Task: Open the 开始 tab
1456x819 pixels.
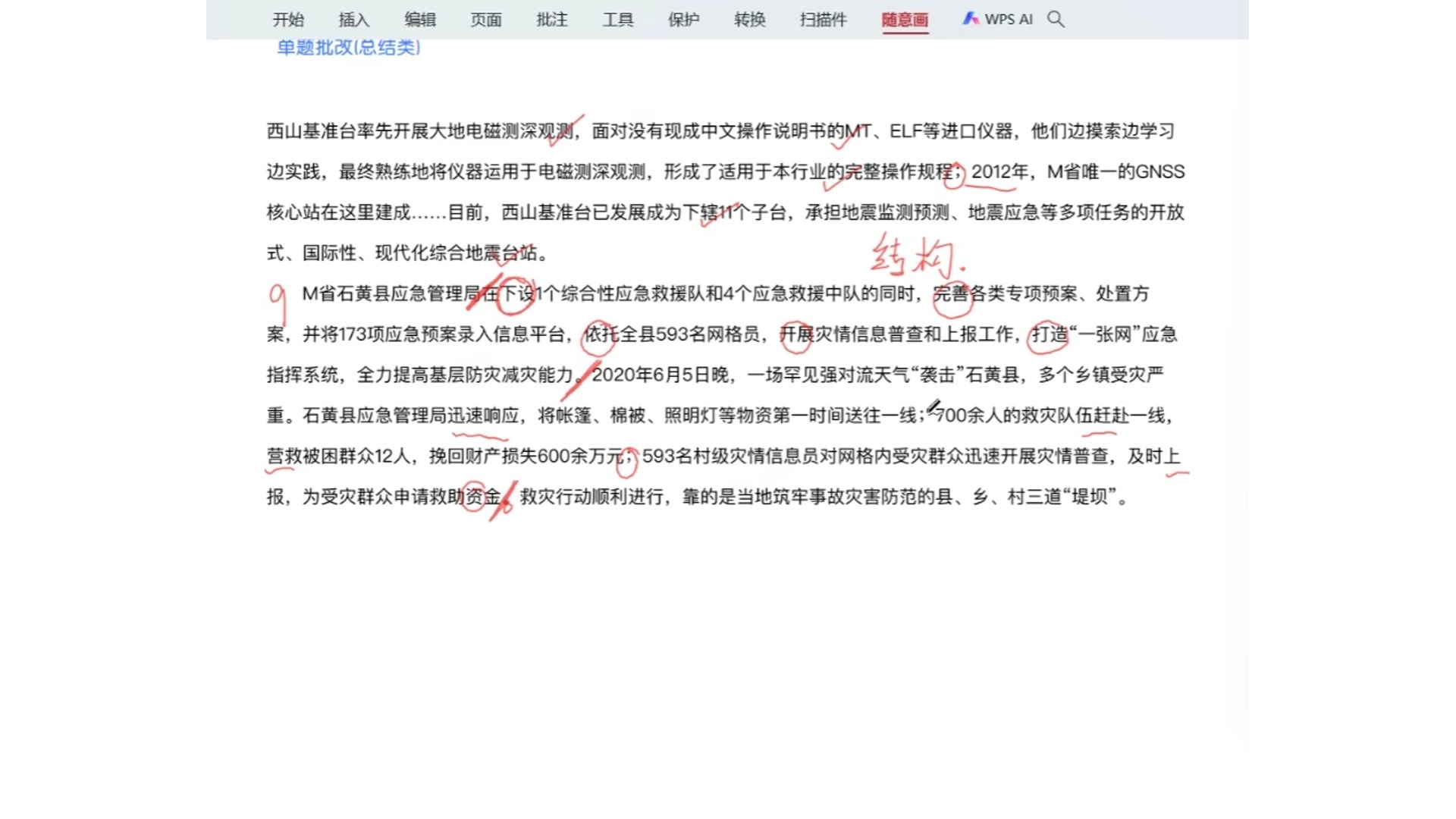Action: [x=288, y=20]
